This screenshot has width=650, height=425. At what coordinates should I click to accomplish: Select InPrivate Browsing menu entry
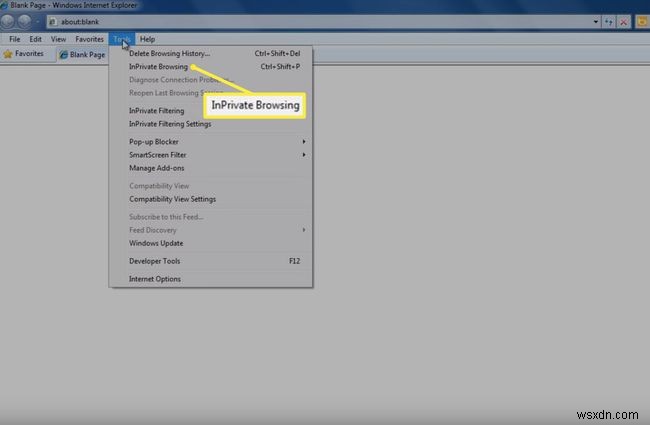coord(211,67)
